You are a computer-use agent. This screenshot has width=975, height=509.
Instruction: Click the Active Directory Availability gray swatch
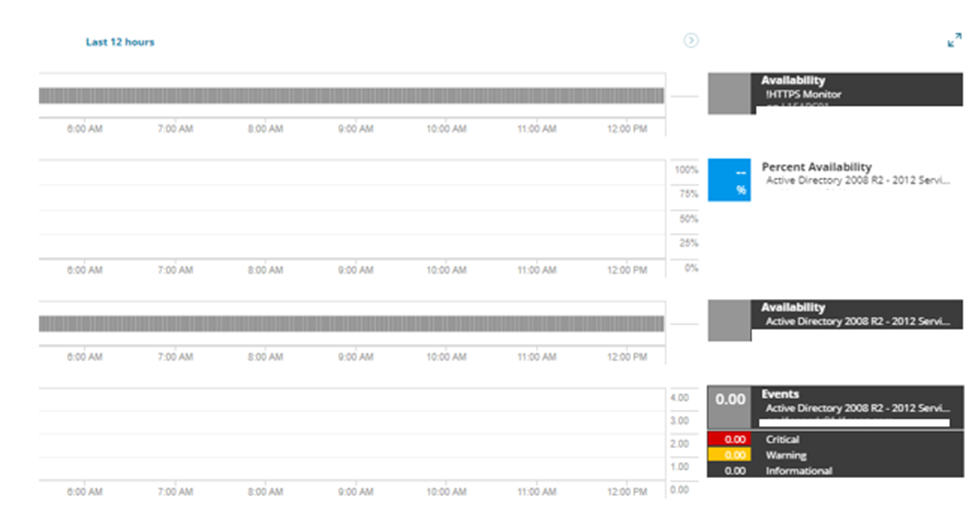pyautogui.click(x=729, y=320)
